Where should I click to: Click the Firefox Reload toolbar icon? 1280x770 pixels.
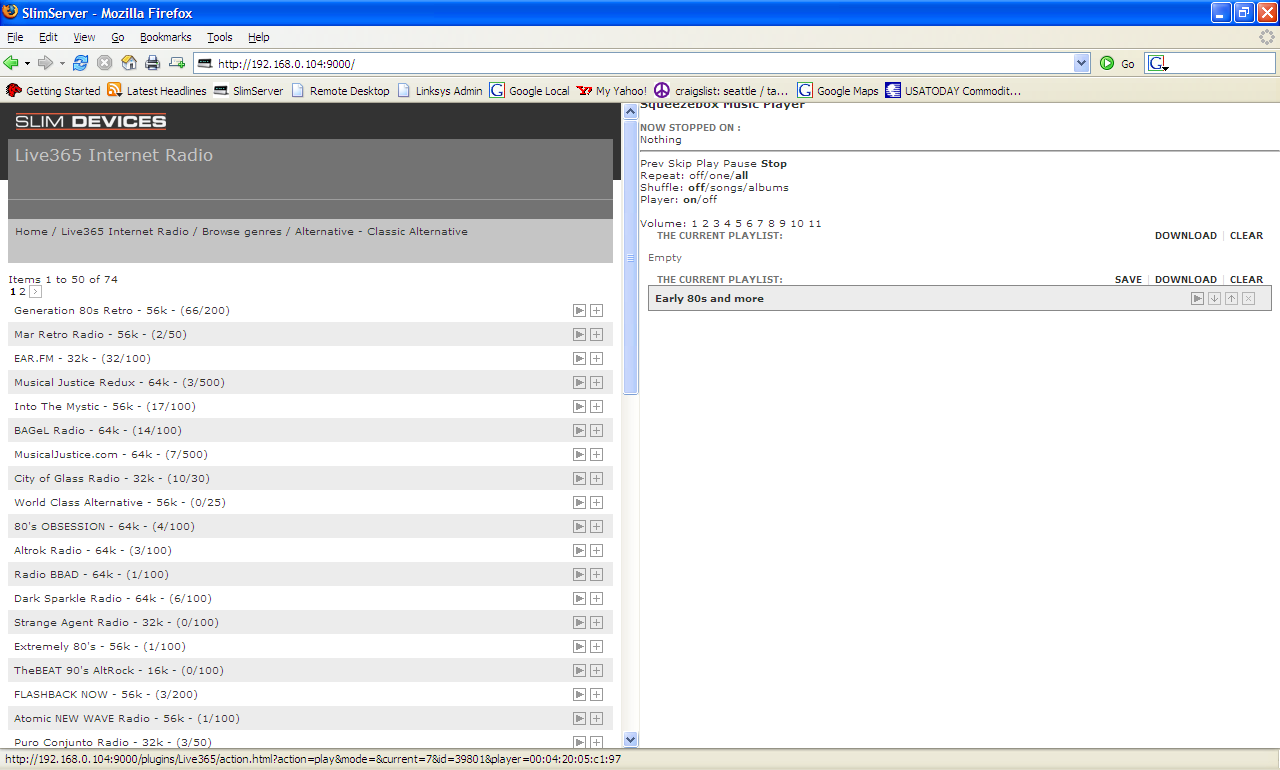pyautogui.click(x=81, y=63)
